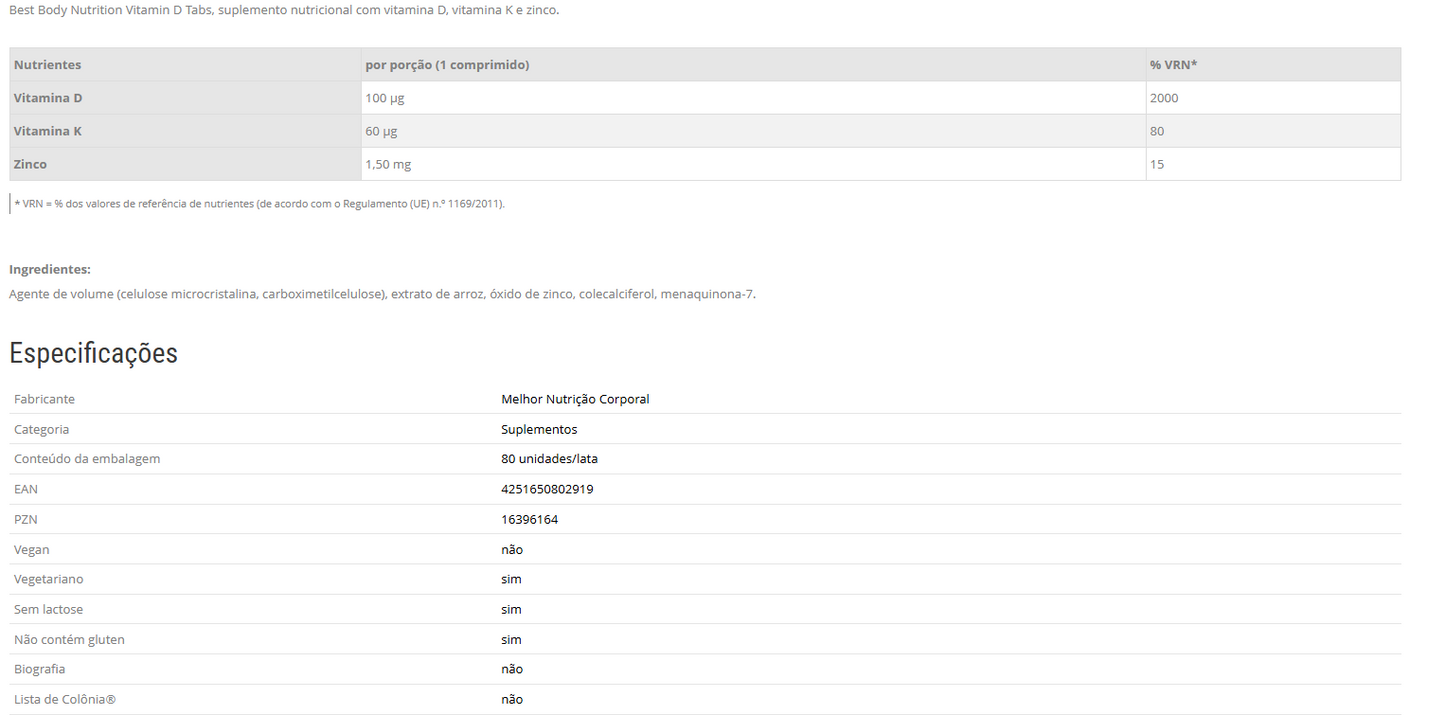Select the Vitamina D row label
This screenshot has height=715, width=1445.
[48, 98]
